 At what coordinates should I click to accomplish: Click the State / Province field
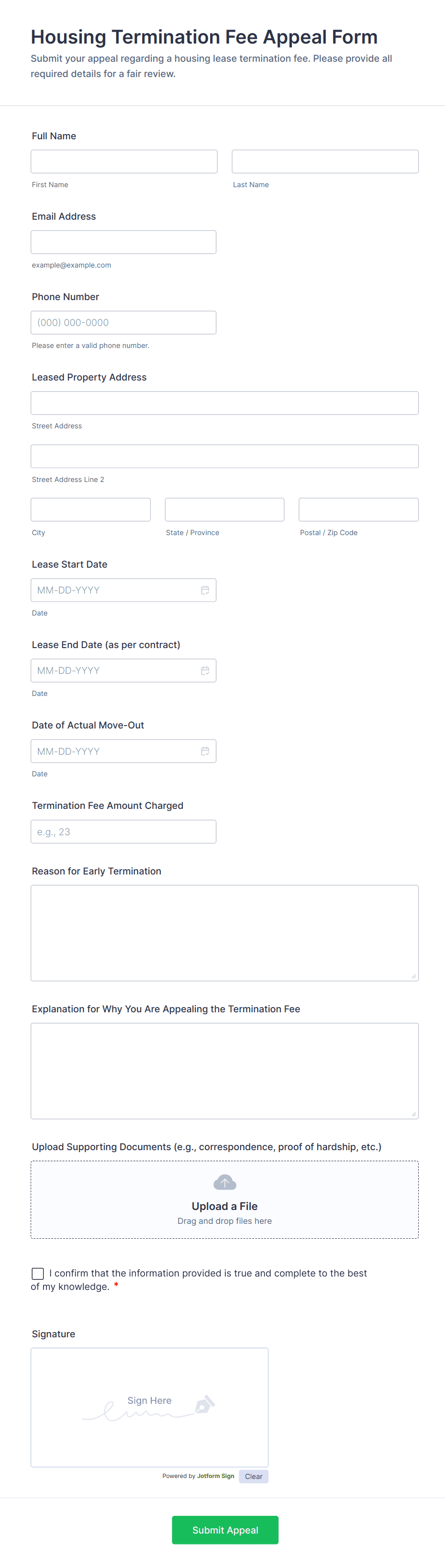point(224,509)
